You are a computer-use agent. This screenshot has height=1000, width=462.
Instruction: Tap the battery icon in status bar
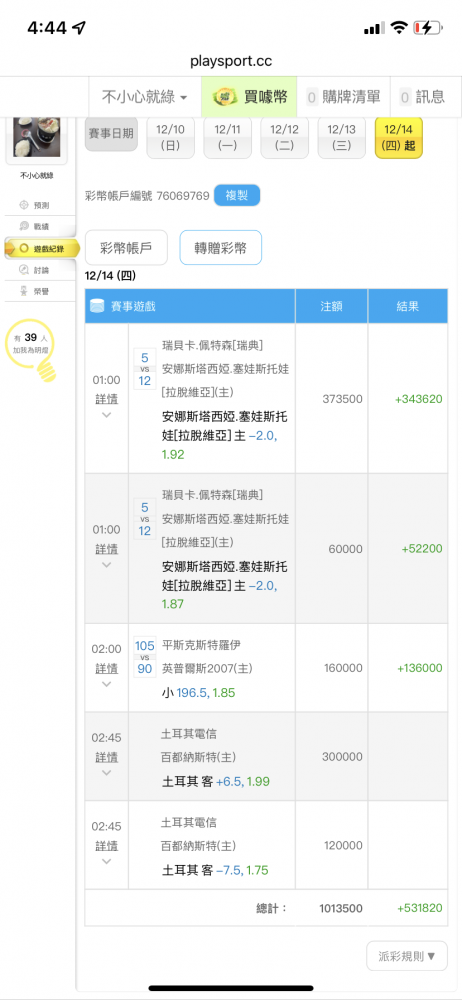[x=426, y=27]
